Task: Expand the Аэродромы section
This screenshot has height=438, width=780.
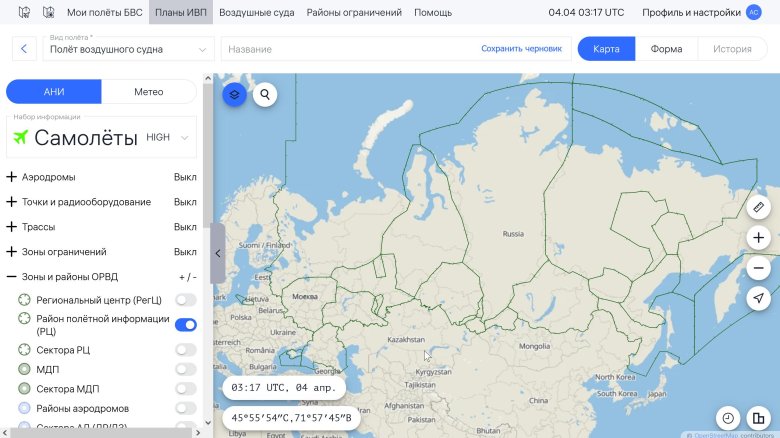Action: tap(12, 177)
